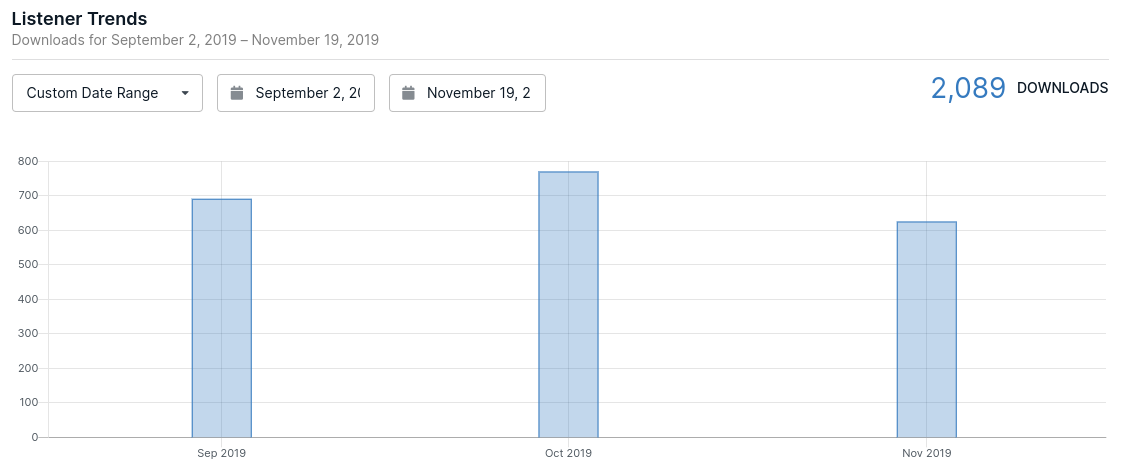Viewport: 1121px width, 471px height.
Task: Click the Nov 2019 downloads bar
Action: click(926, 330)
